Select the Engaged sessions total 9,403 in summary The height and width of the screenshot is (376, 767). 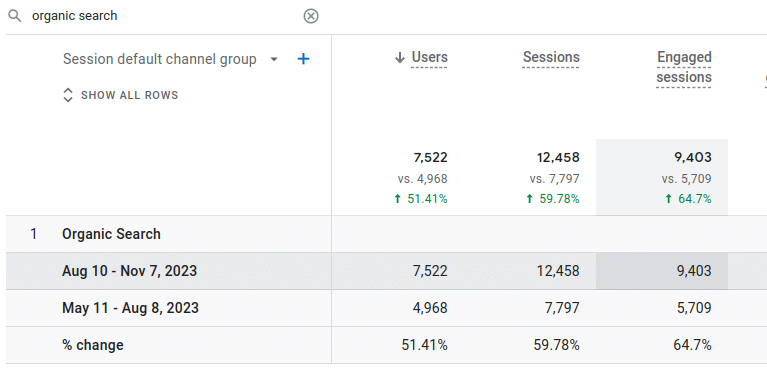[694, 157]
